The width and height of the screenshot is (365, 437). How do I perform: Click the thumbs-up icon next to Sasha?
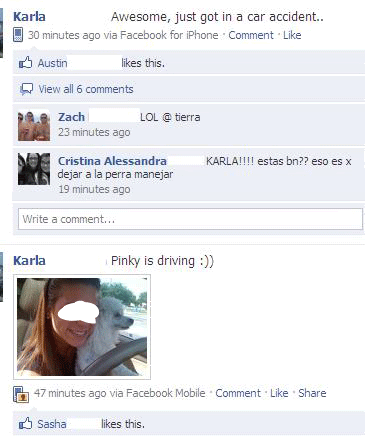(x=26, y=424)
